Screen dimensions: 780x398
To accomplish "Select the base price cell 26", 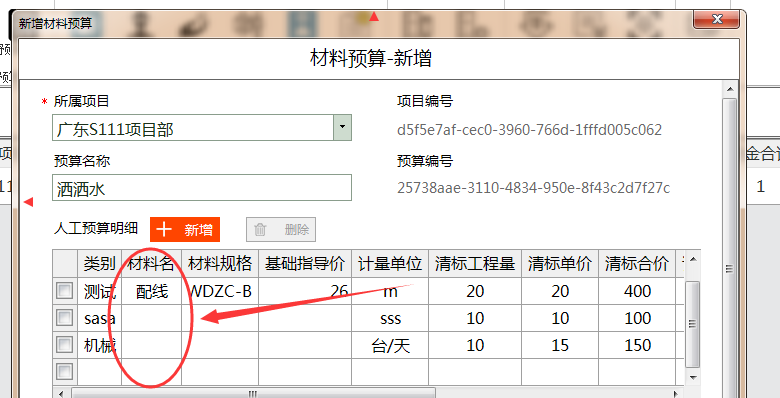I will (x=305, y=291).
